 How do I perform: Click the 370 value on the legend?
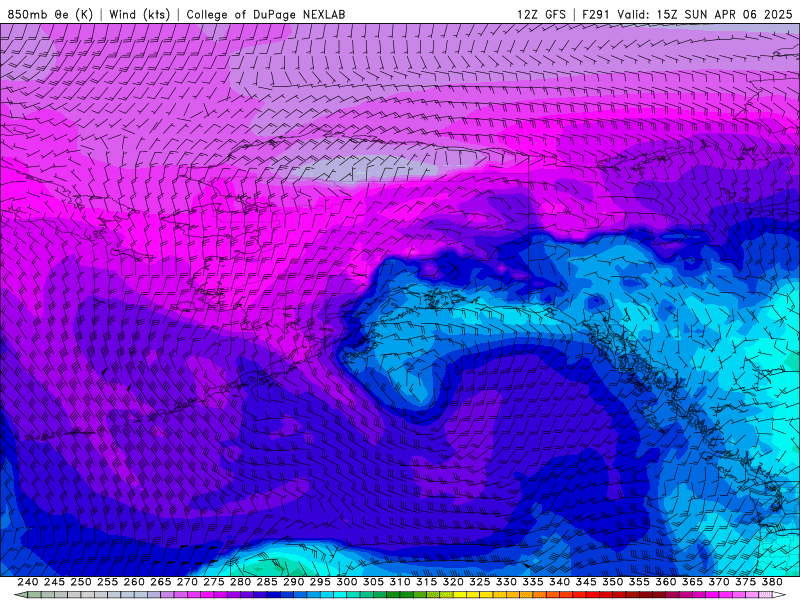coord(719,582)
